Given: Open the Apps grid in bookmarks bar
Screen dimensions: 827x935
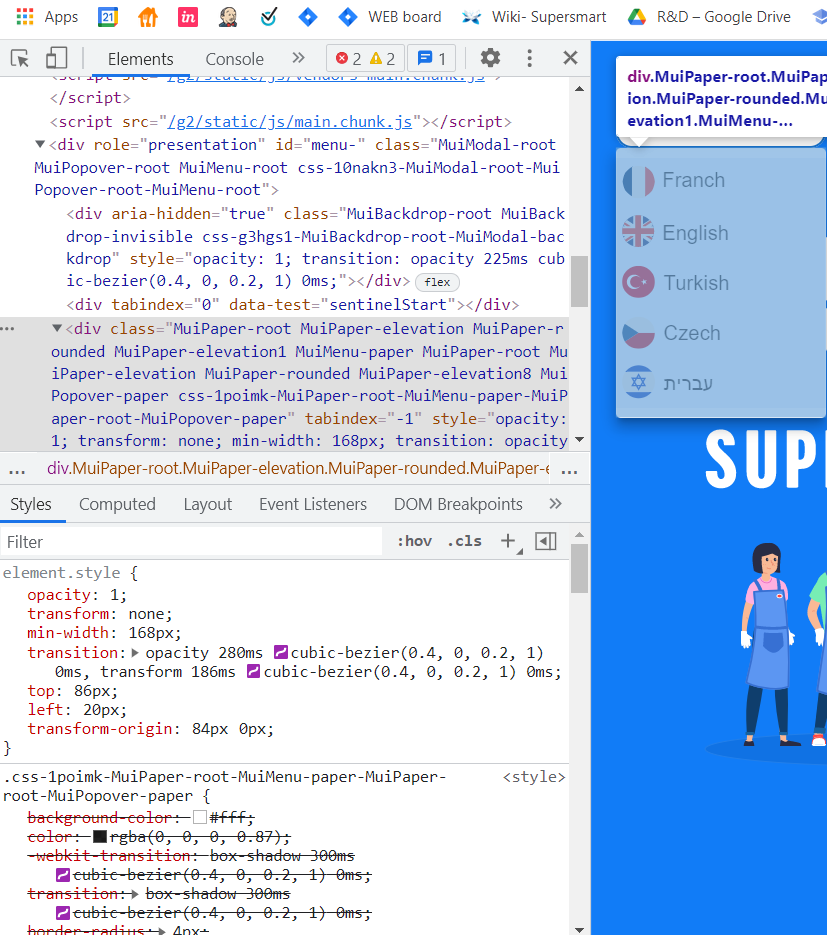Looking at the screenshot, I should tap(47, 17).
